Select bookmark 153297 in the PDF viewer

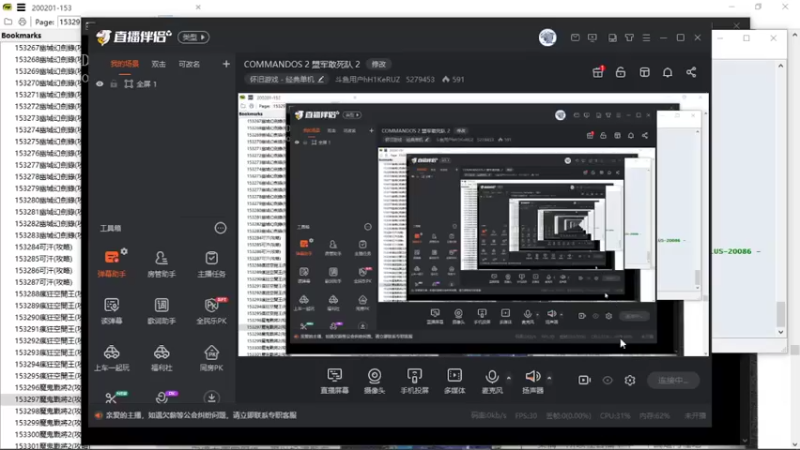pos(47,399)
